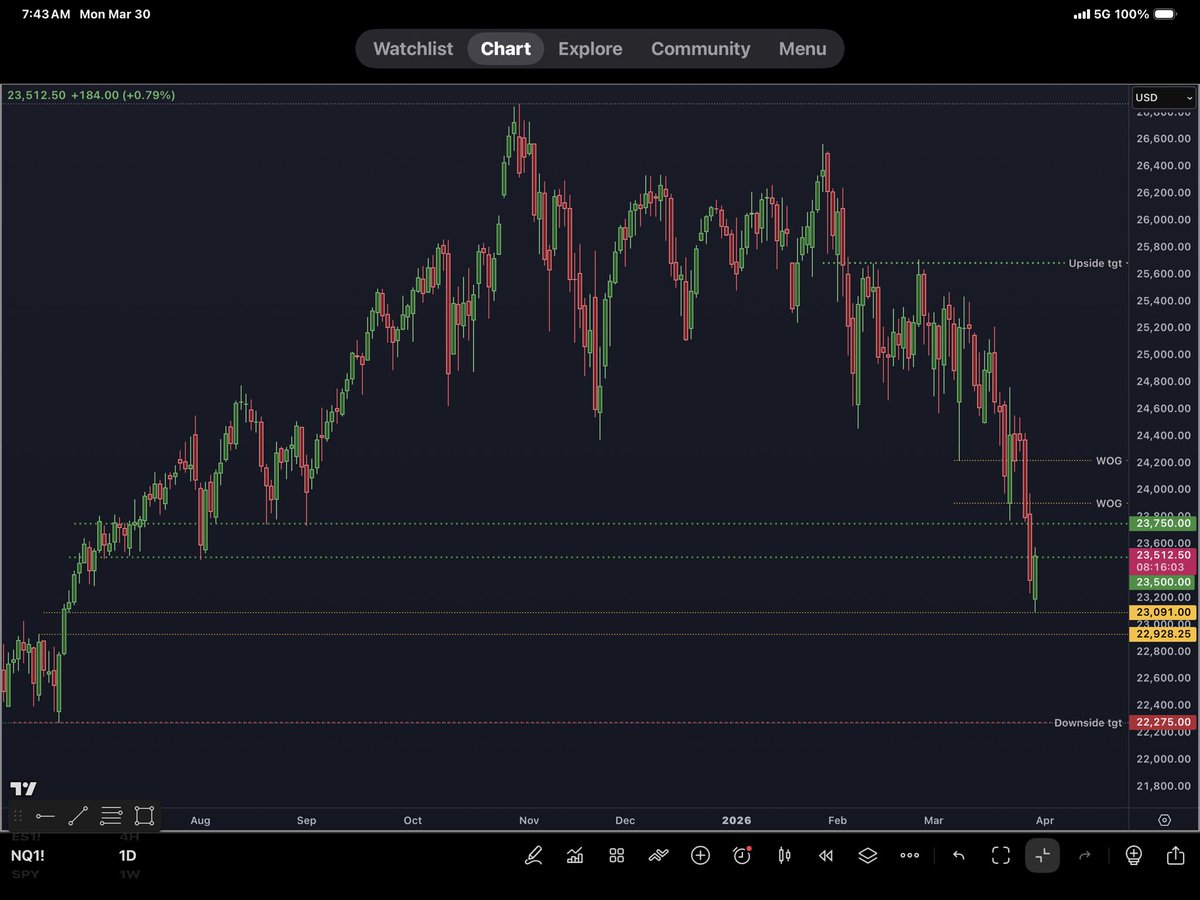This screenshot has width=1200, height=900.
Task: Open the 1D timeframe picker
Action: point(127,856)
